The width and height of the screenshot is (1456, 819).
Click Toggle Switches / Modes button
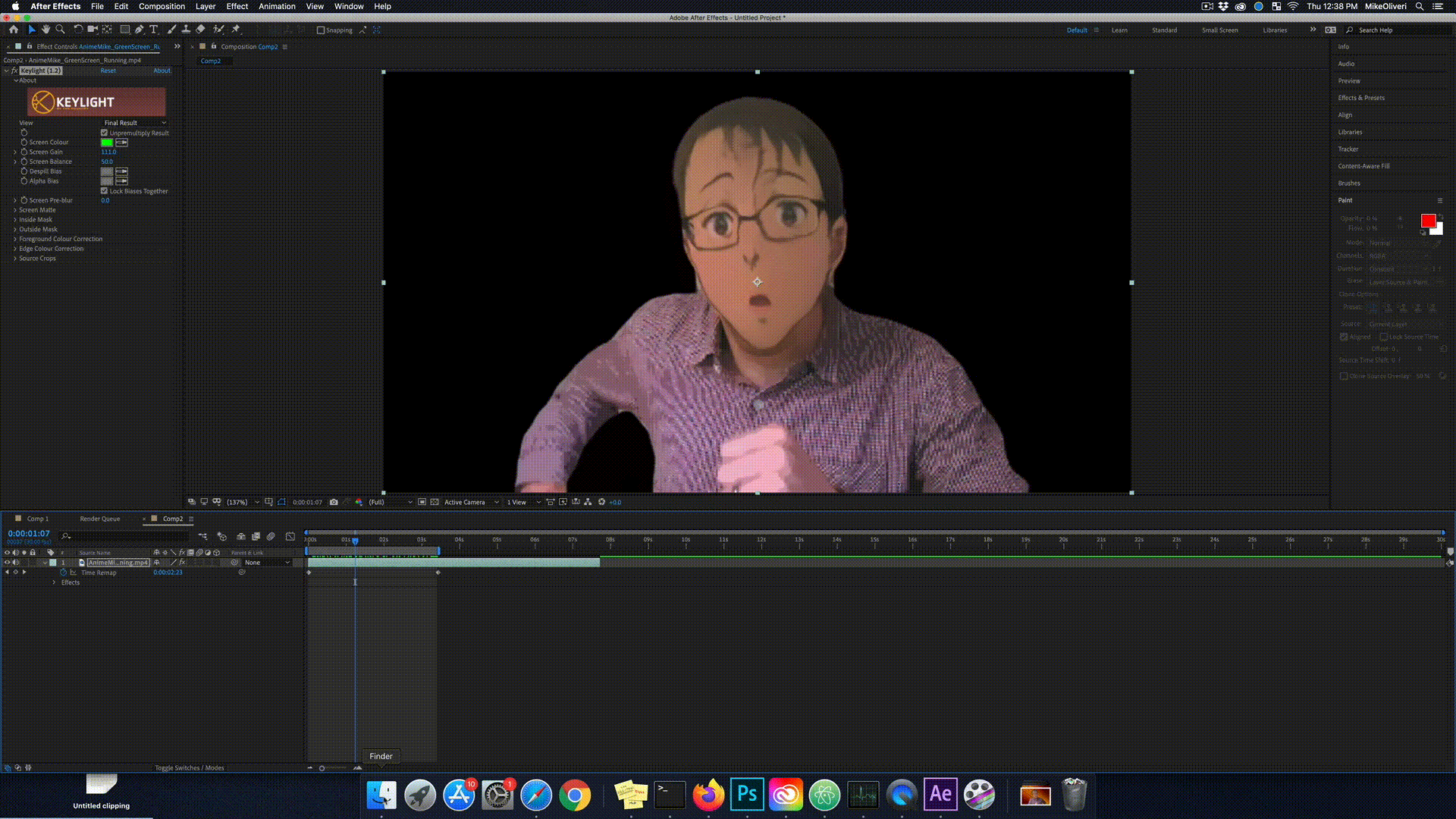pos(189,767)
